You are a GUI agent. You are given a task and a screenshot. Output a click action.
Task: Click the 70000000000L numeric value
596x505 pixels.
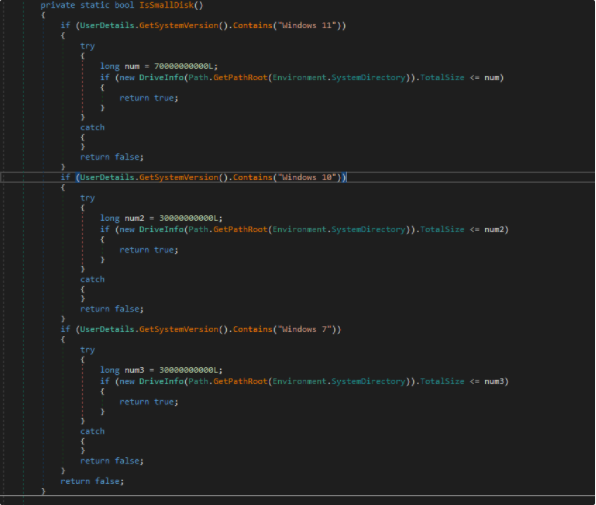coord(184,66)
